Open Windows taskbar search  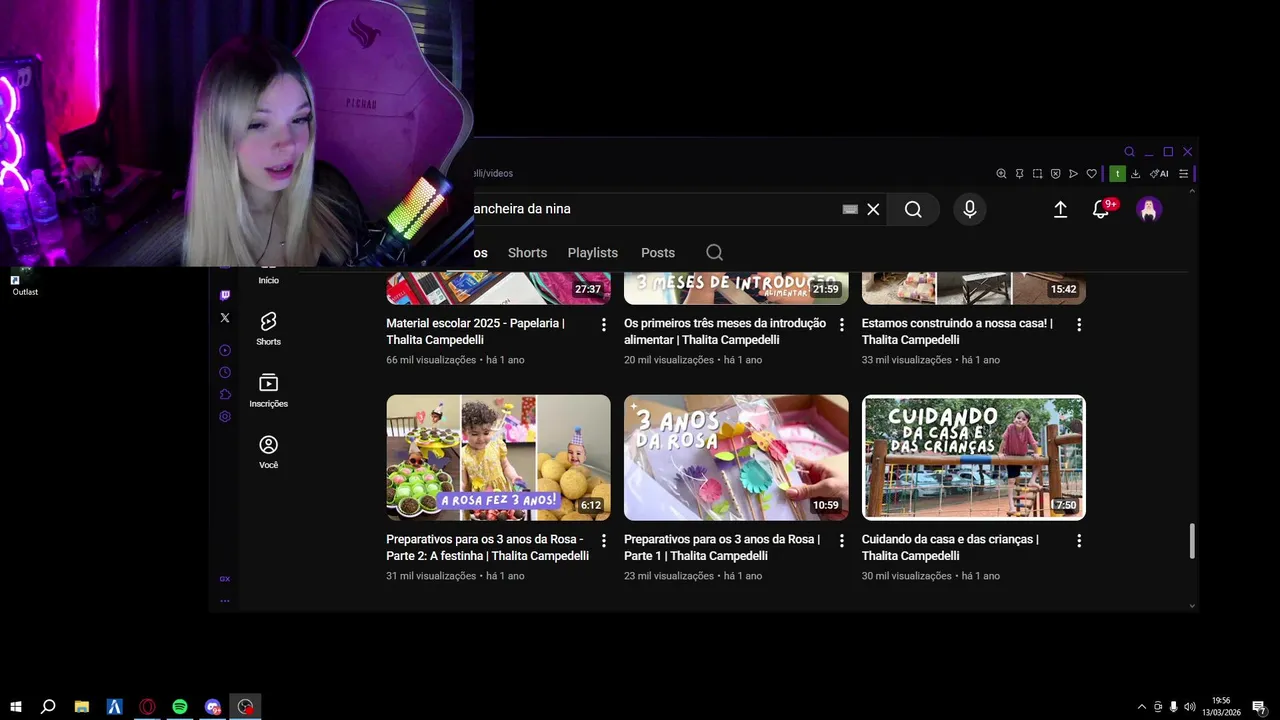coord(48,707)
